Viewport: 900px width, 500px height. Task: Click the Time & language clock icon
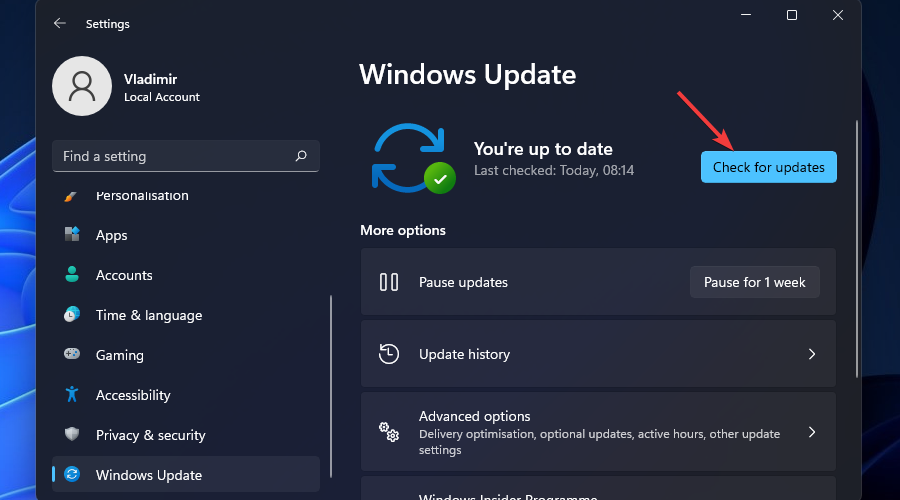click(x=72, y=315)
